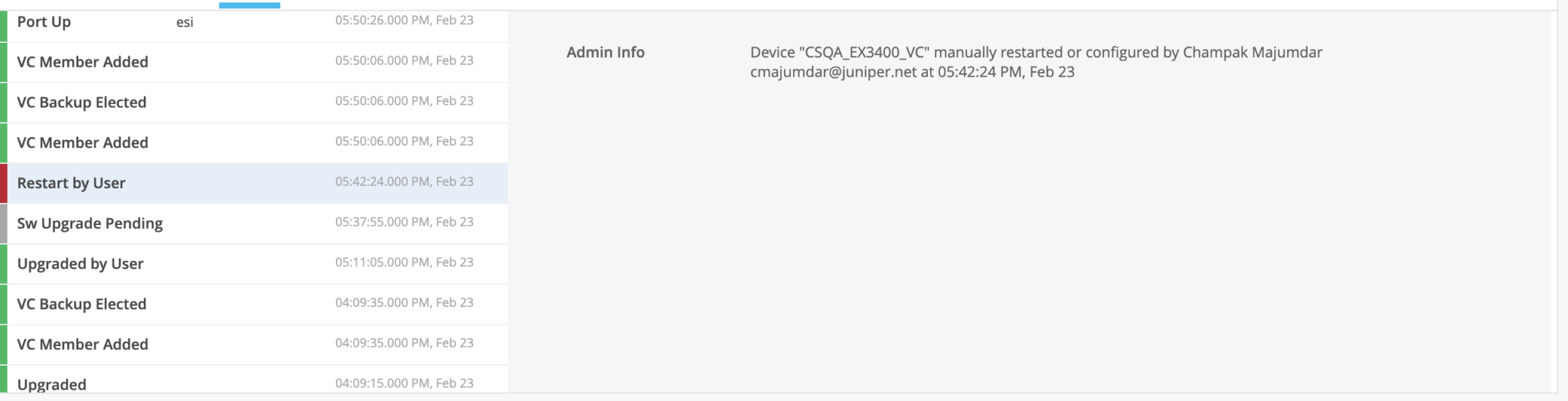The image size is (1568, 401).
Task: Click the cmajumdar@juniper.net email text
Action: [x=833, y=72]
